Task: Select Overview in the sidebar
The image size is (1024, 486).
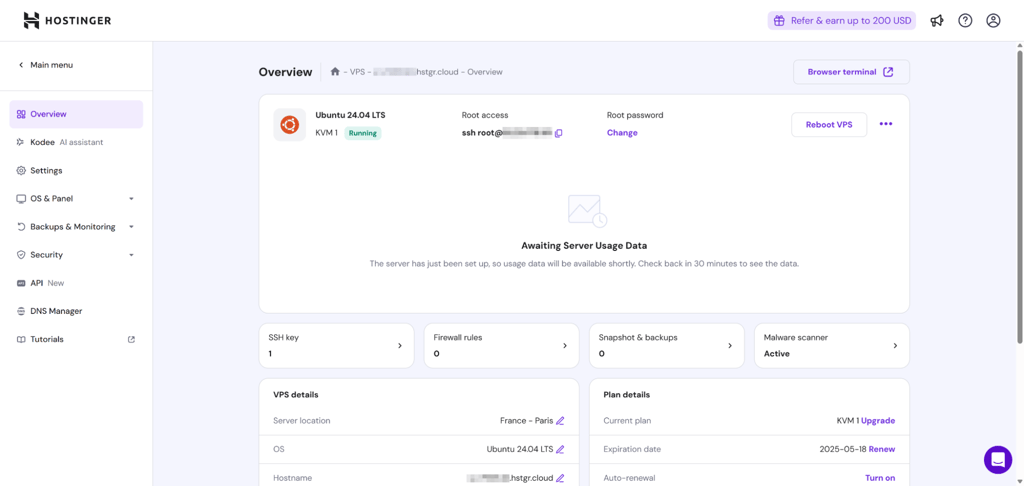Action: pos(76,114)
